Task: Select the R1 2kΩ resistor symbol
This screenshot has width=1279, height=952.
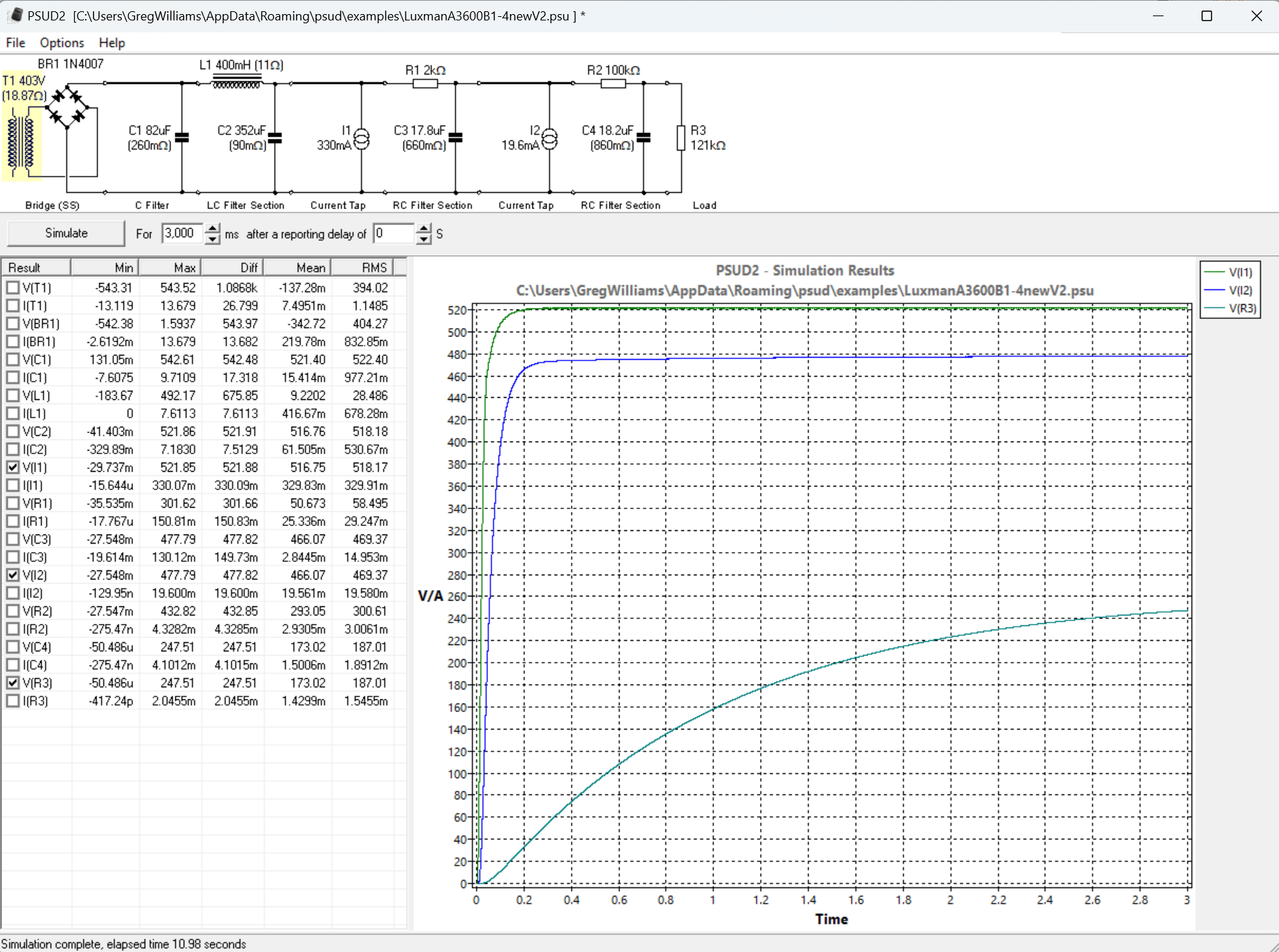Action: coord(425,84)
